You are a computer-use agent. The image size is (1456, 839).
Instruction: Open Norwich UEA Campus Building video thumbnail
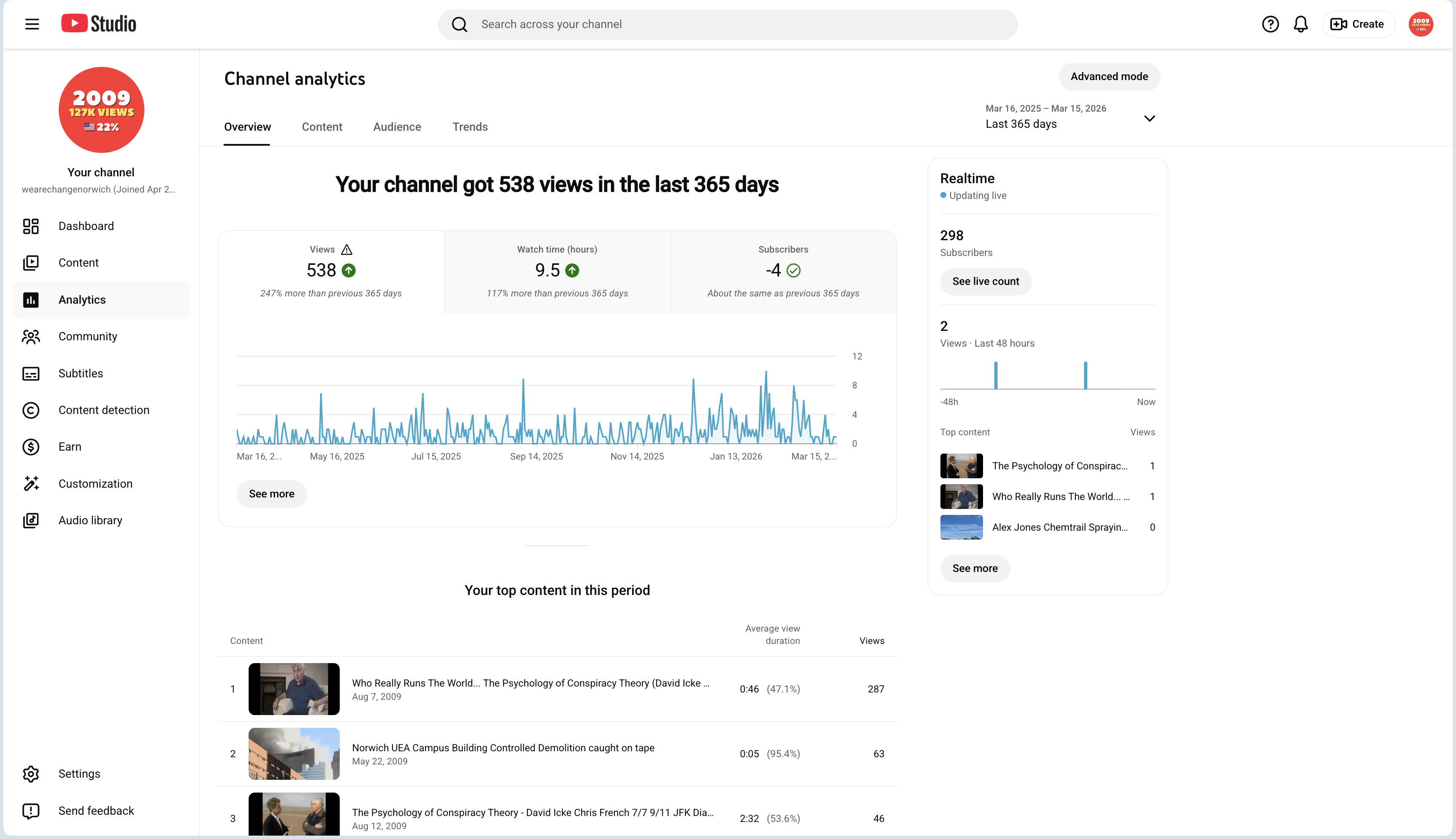(294, 754)
